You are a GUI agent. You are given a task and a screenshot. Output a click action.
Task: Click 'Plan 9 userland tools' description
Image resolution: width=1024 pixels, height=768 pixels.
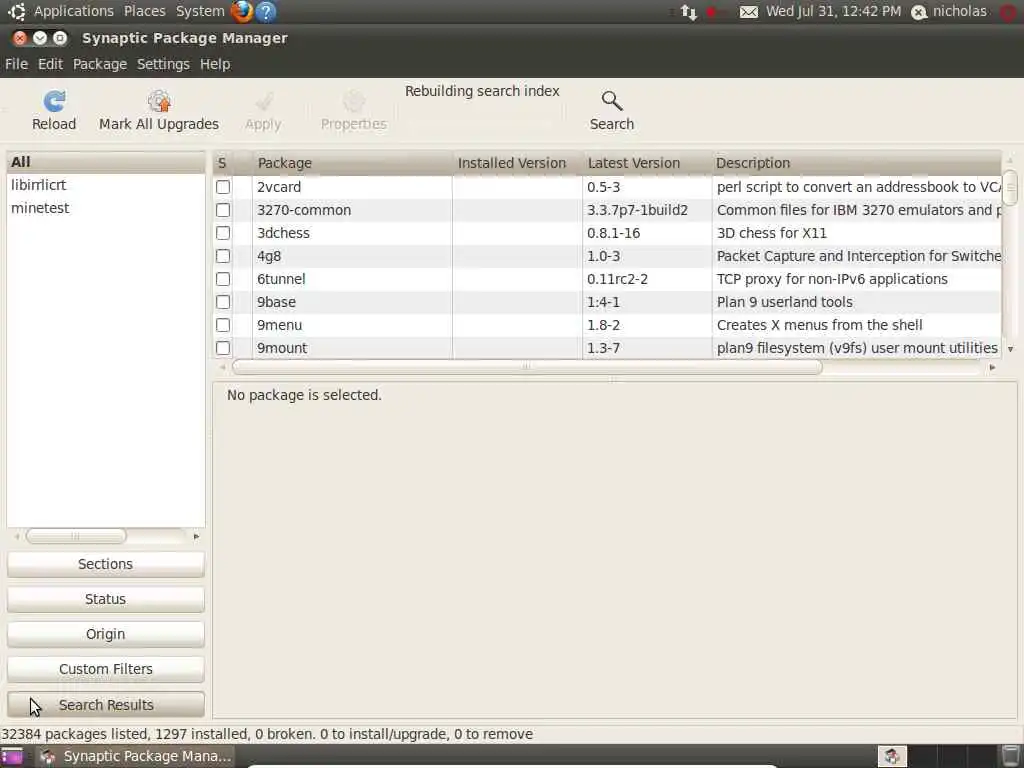pos(784,302)
